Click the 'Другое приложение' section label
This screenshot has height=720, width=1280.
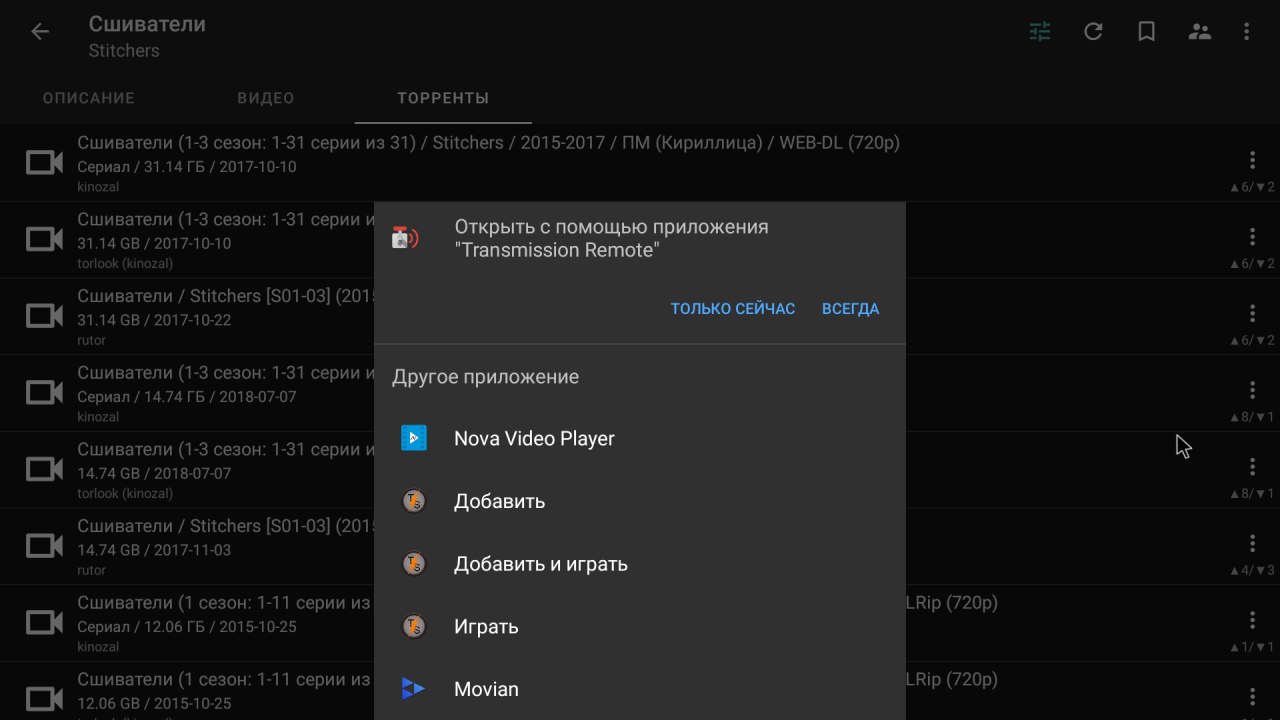tap(486, 377)
